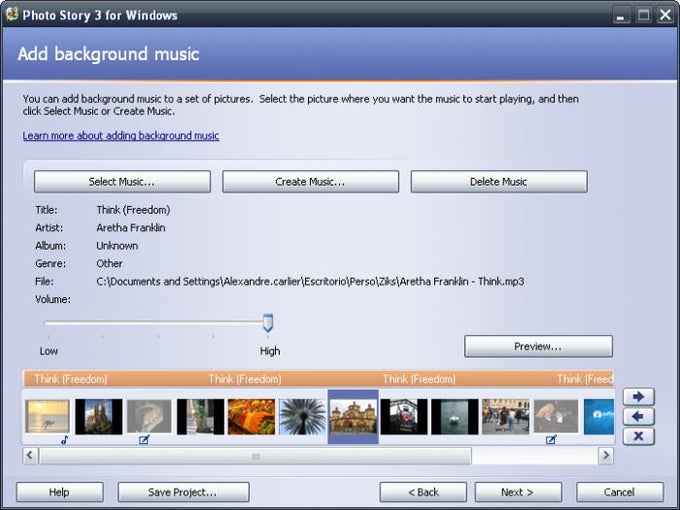Viewport: 680px width, 510px height.
Task: Minimize the Photo Story window
Action: (x=621, y=15)
